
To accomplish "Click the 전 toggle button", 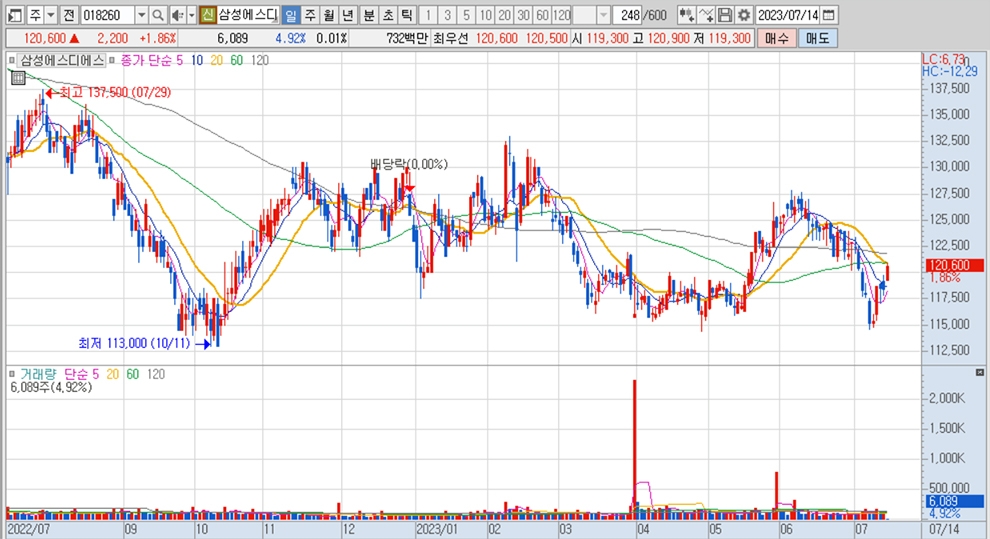I will [69, 15].
